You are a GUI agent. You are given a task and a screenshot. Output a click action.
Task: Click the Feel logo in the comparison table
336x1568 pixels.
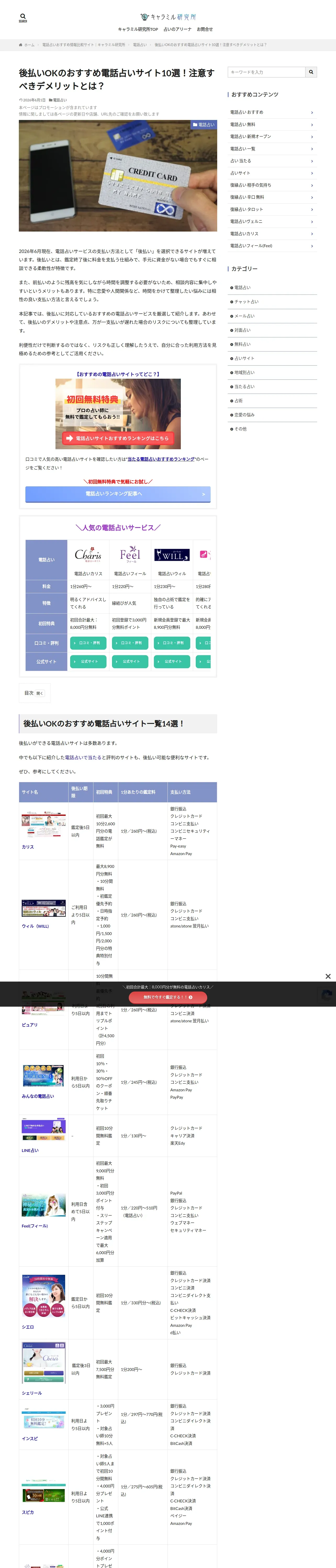(130, 555)
